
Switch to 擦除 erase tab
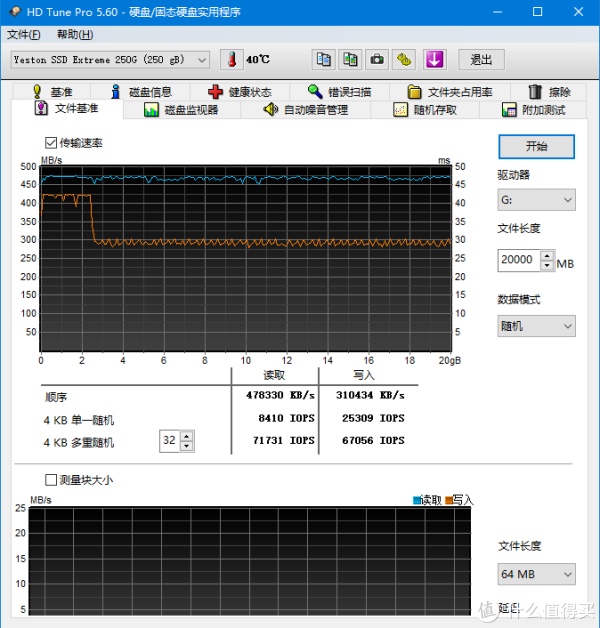(549, 92)
